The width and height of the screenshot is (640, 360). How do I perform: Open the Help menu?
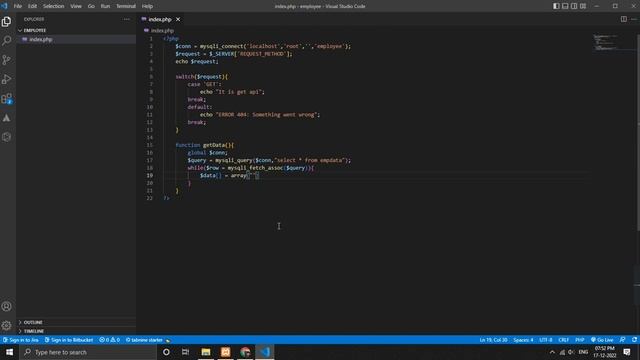tap(147, 6)
